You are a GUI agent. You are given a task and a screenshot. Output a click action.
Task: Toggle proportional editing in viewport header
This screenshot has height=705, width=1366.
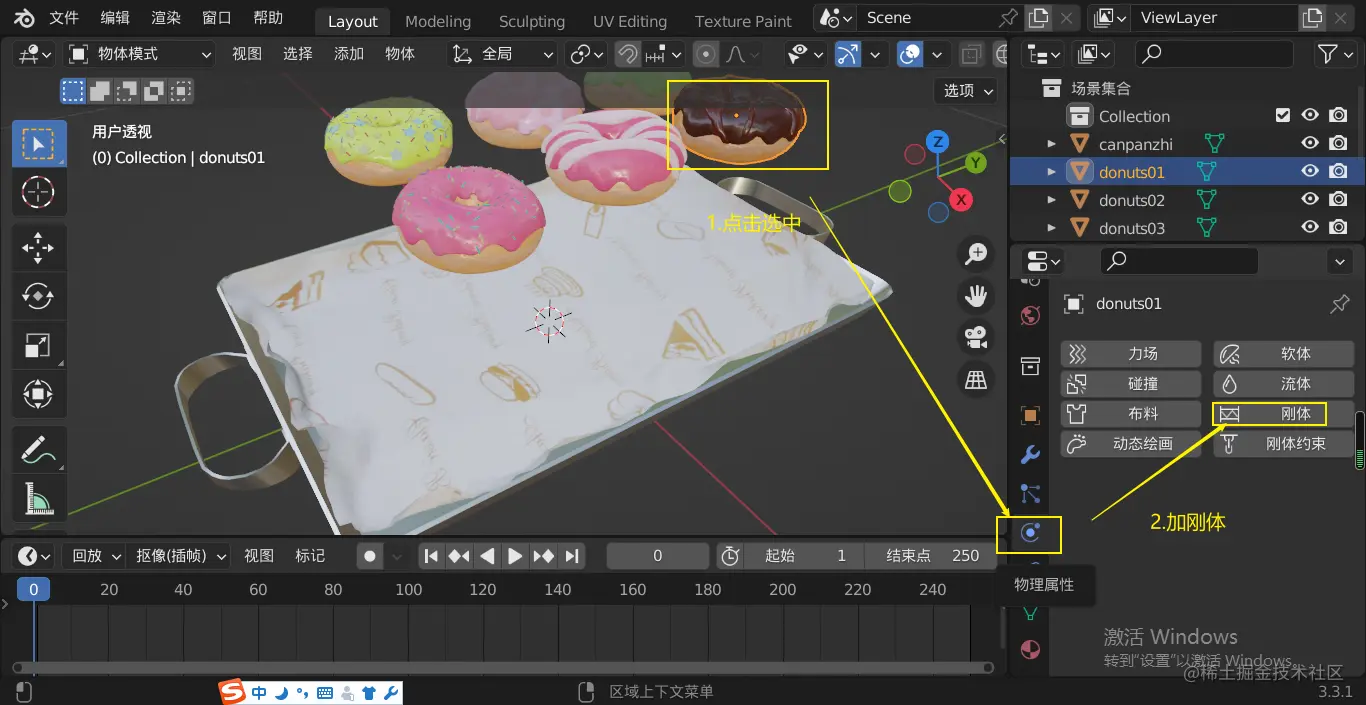[x=706, y=54]
